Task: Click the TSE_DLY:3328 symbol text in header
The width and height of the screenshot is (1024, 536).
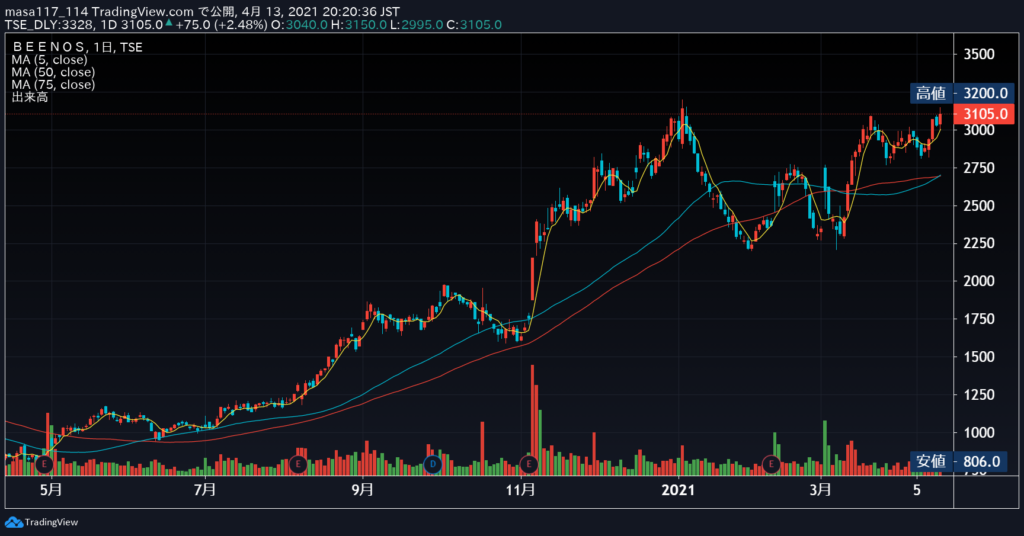Action: (49, 25)
